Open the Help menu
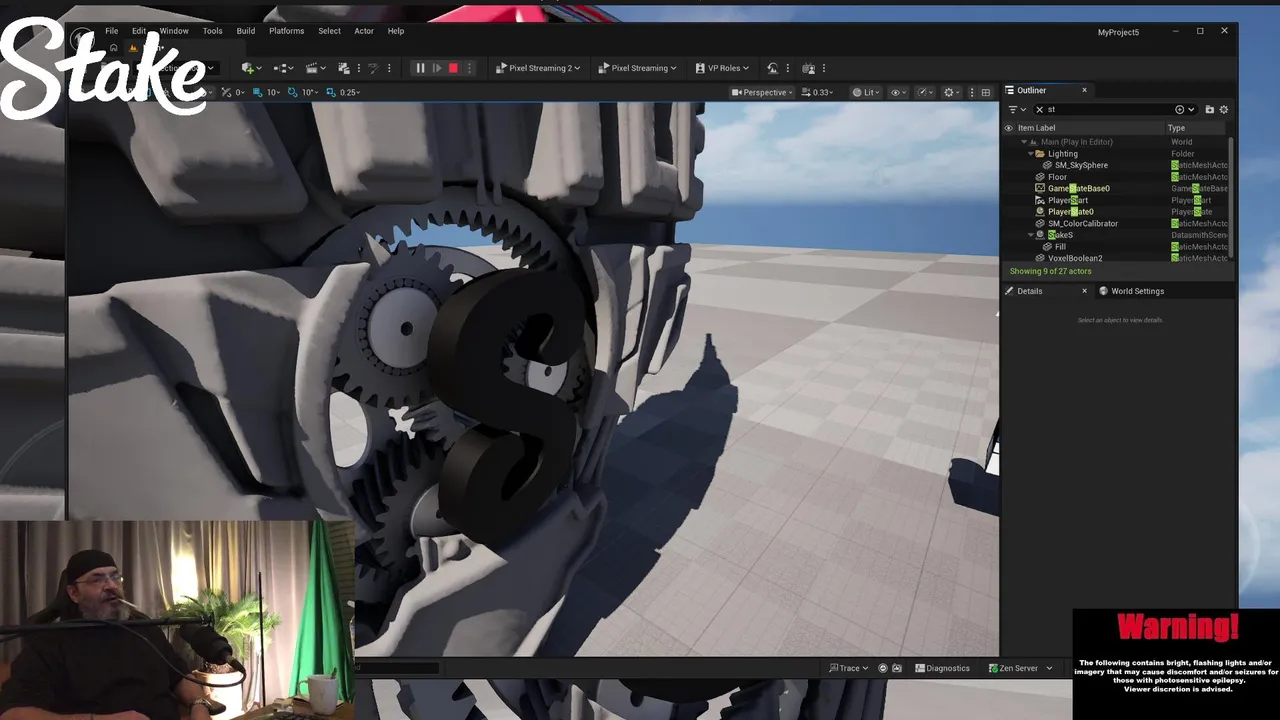Image resolution: width=1280 pixels, height=720 pixels. [x=396, y=31]
